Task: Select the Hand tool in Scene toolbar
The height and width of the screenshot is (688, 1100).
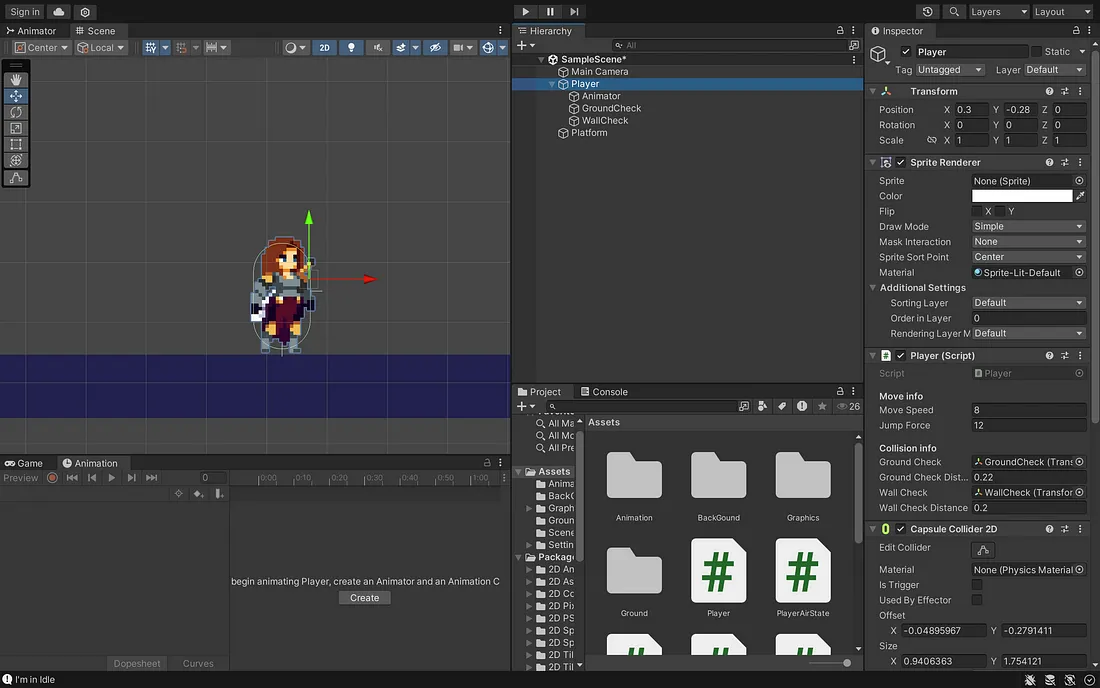Action: coord(16,80)
